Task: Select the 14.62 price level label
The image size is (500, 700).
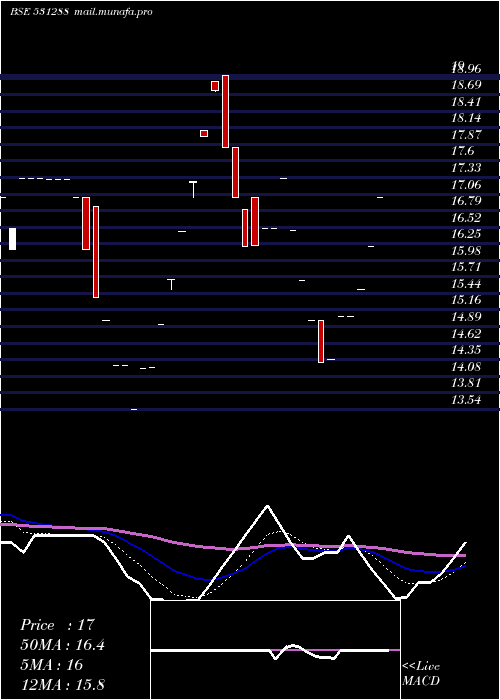Action: pyautogui.click(x=467, y=333)
